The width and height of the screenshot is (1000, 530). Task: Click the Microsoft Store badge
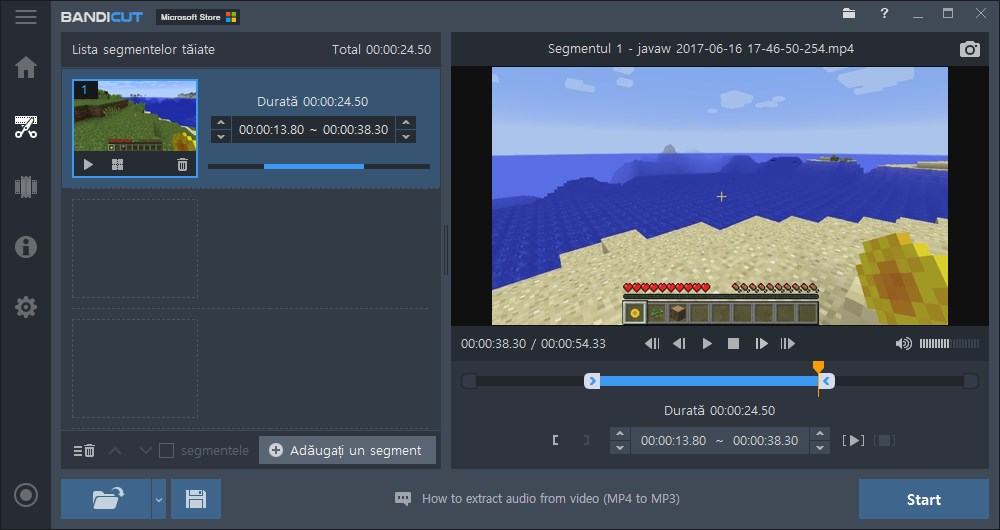(198, 17)
